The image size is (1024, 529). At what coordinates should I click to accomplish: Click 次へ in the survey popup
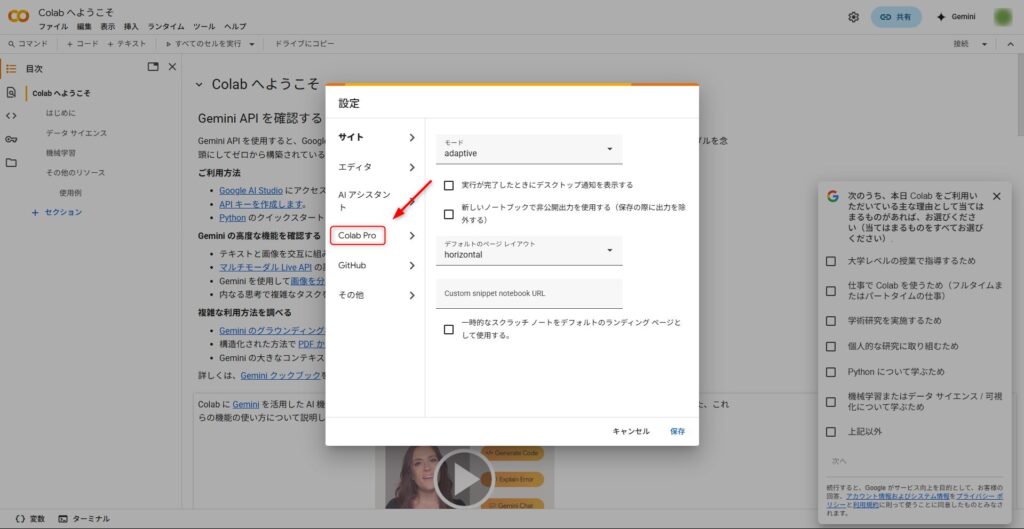click(x=839, y=461)
